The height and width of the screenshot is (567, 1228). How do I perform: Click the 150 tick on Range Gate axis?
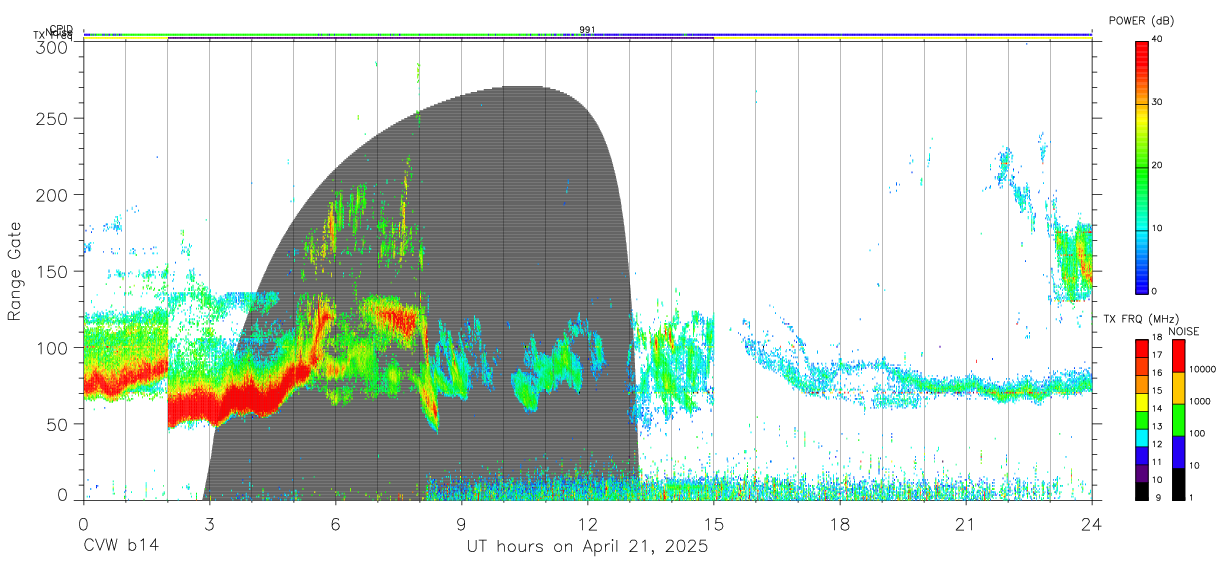click(x=53, y=271)
